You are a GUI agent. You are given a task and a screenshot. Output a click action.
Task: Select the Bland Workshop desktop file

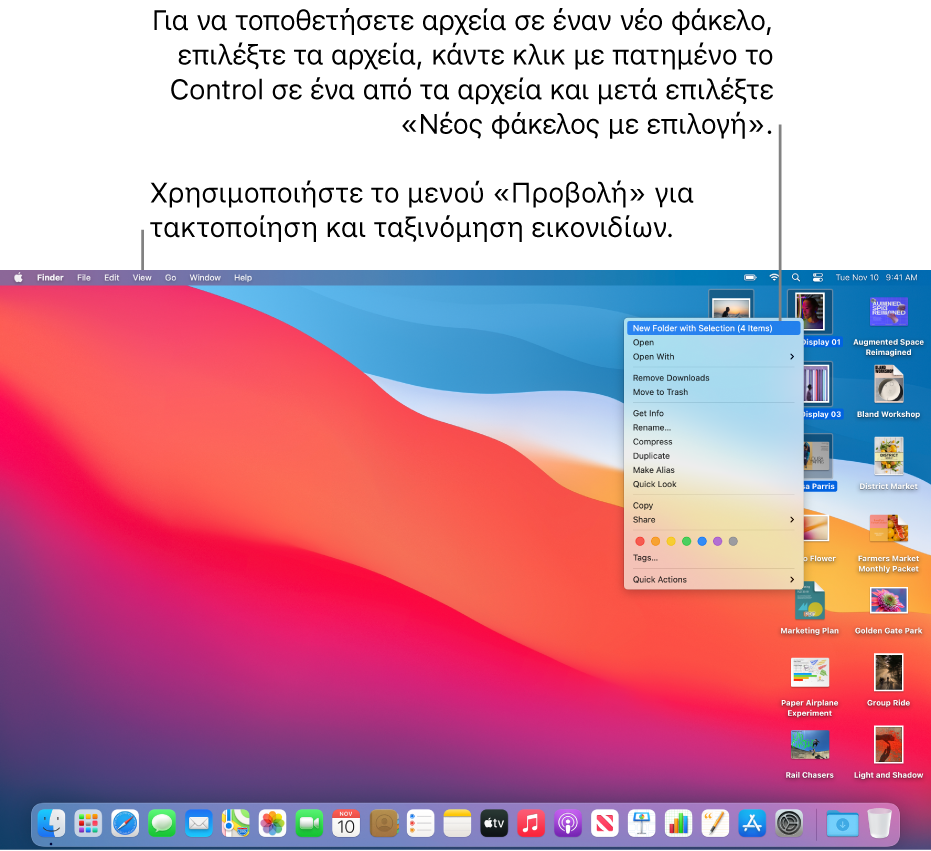click(888, 392)
